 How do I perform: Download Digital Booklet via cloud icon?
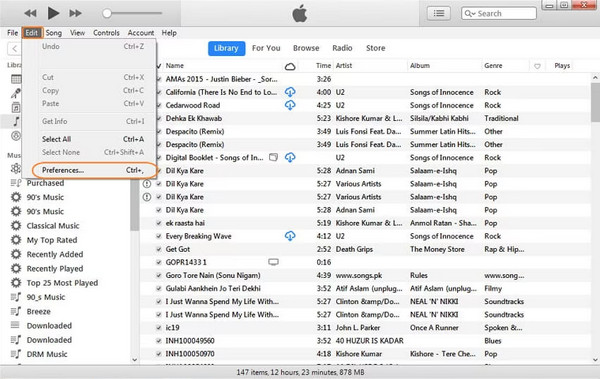[290, 157]
